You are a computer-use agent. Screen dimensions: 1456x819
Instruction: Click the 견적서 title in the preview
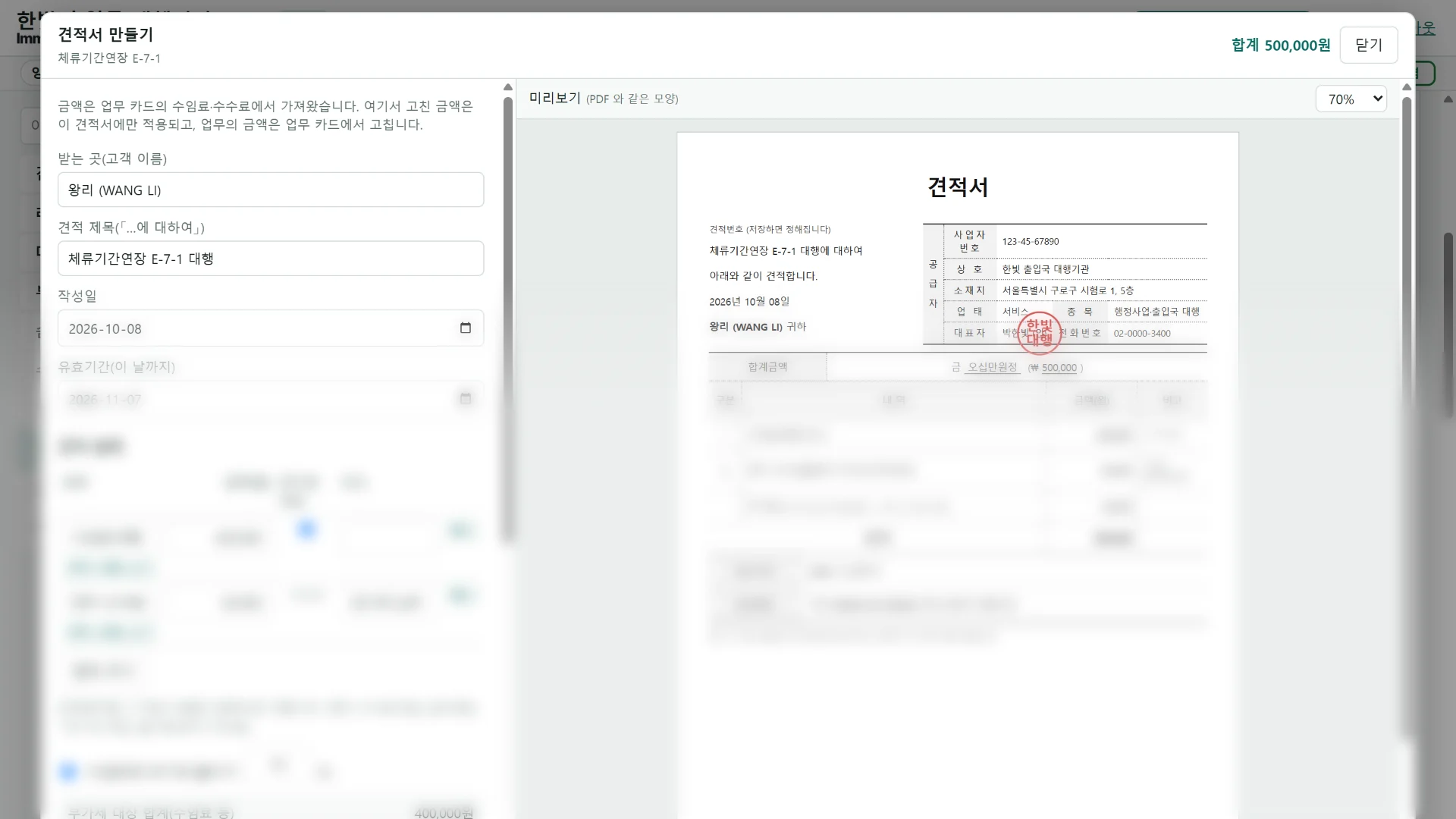coord(958,187)
